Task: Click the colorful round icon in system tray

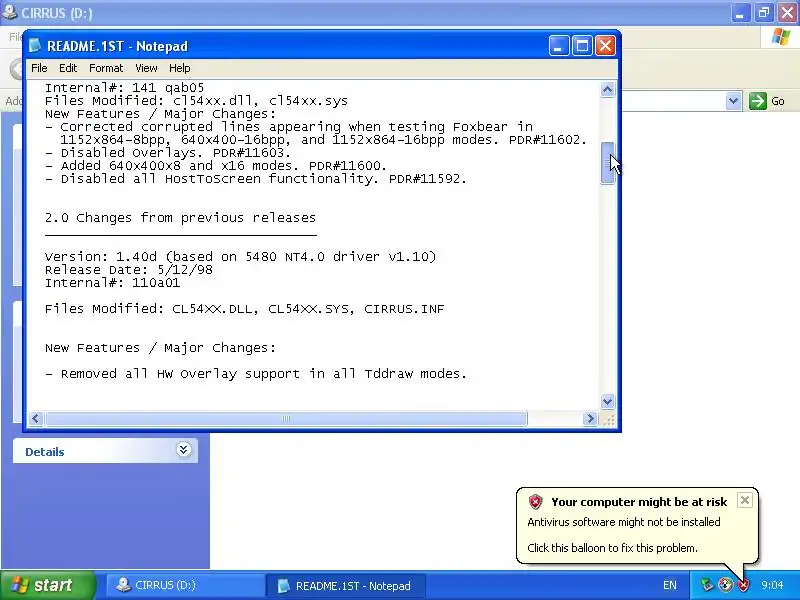Action: click(725, 585)
